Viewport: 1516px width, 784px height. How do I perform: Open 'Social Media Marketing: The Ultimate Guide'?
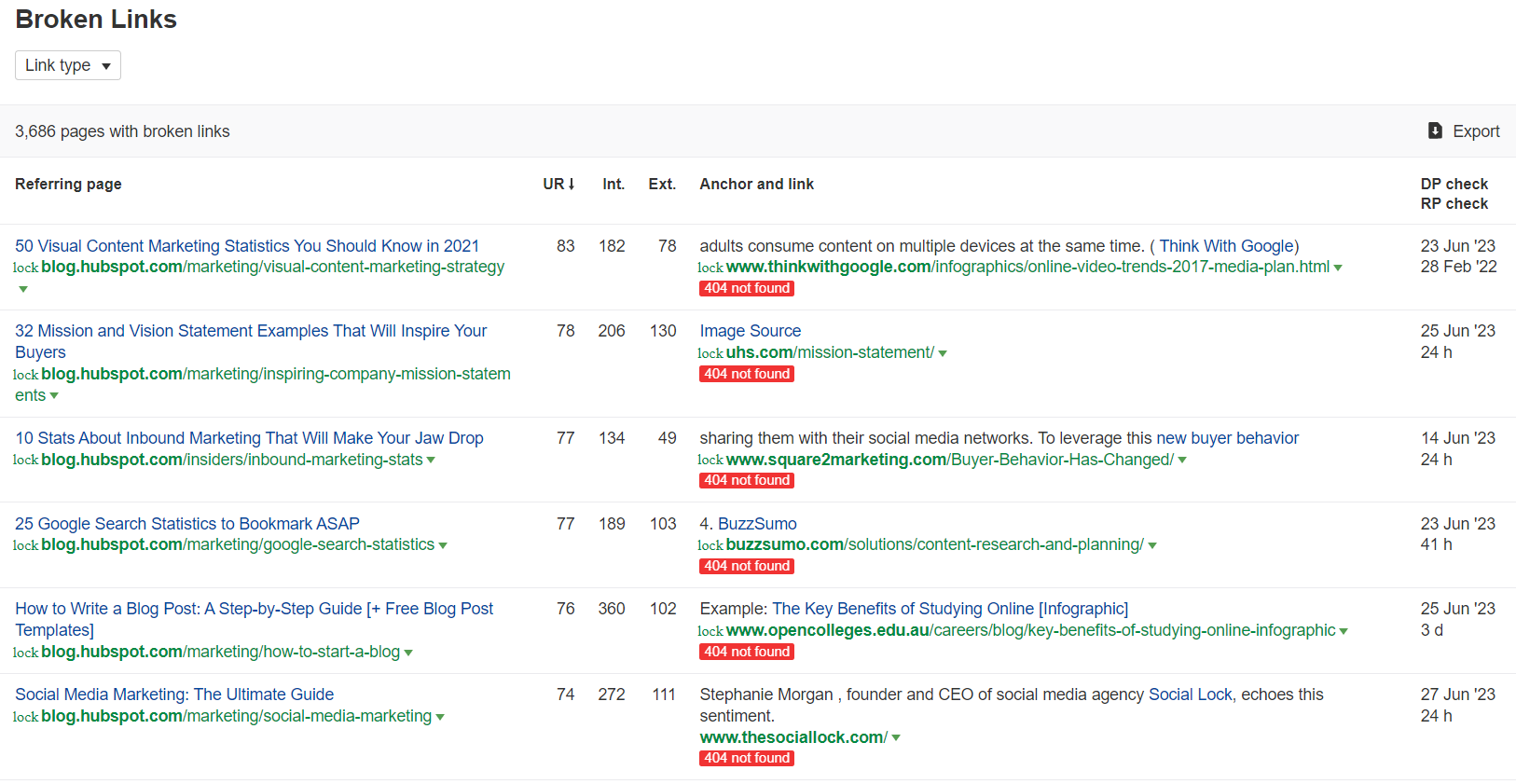174,695
